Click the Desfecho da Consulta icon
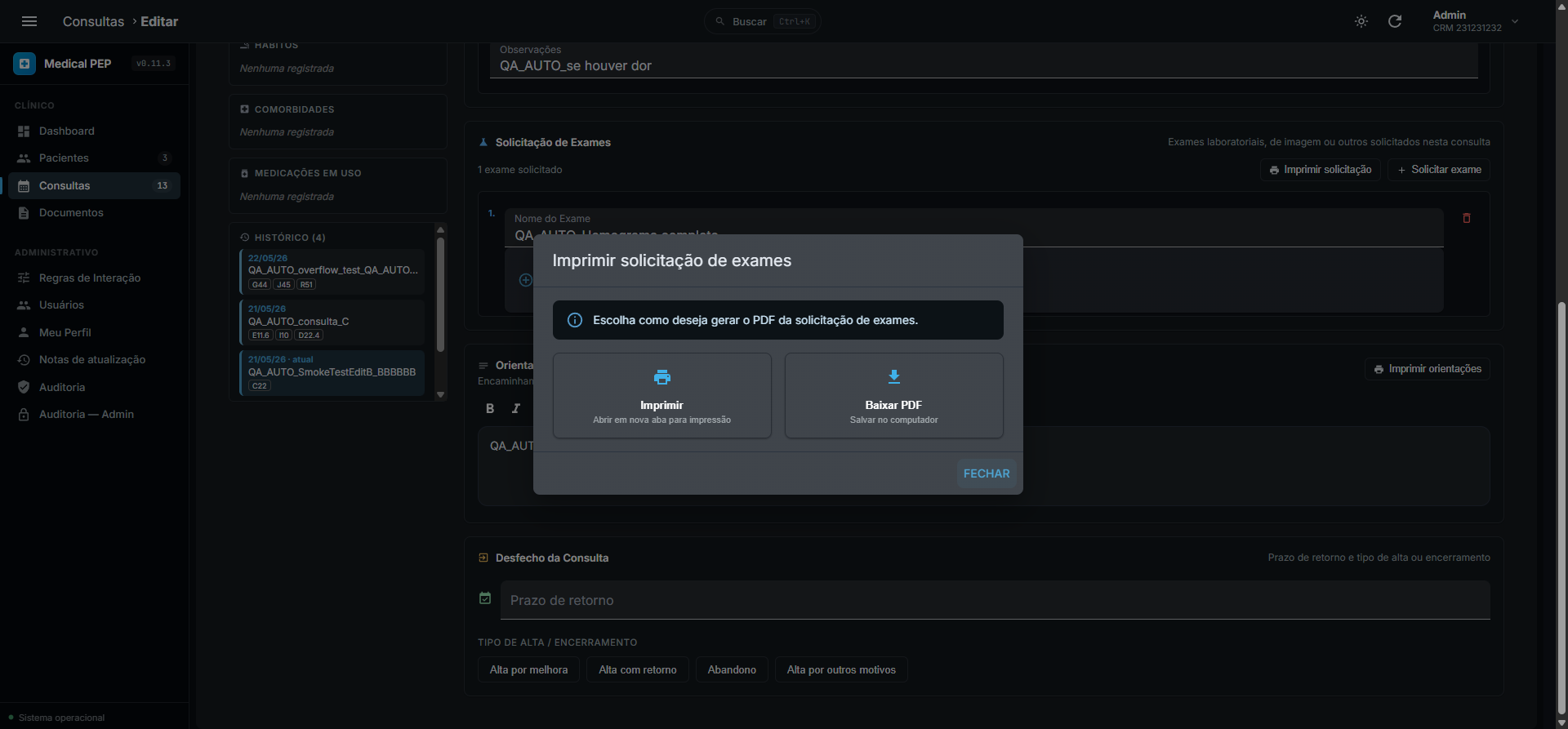Viewport: 1568px width, 729px height. click(483, 558)
